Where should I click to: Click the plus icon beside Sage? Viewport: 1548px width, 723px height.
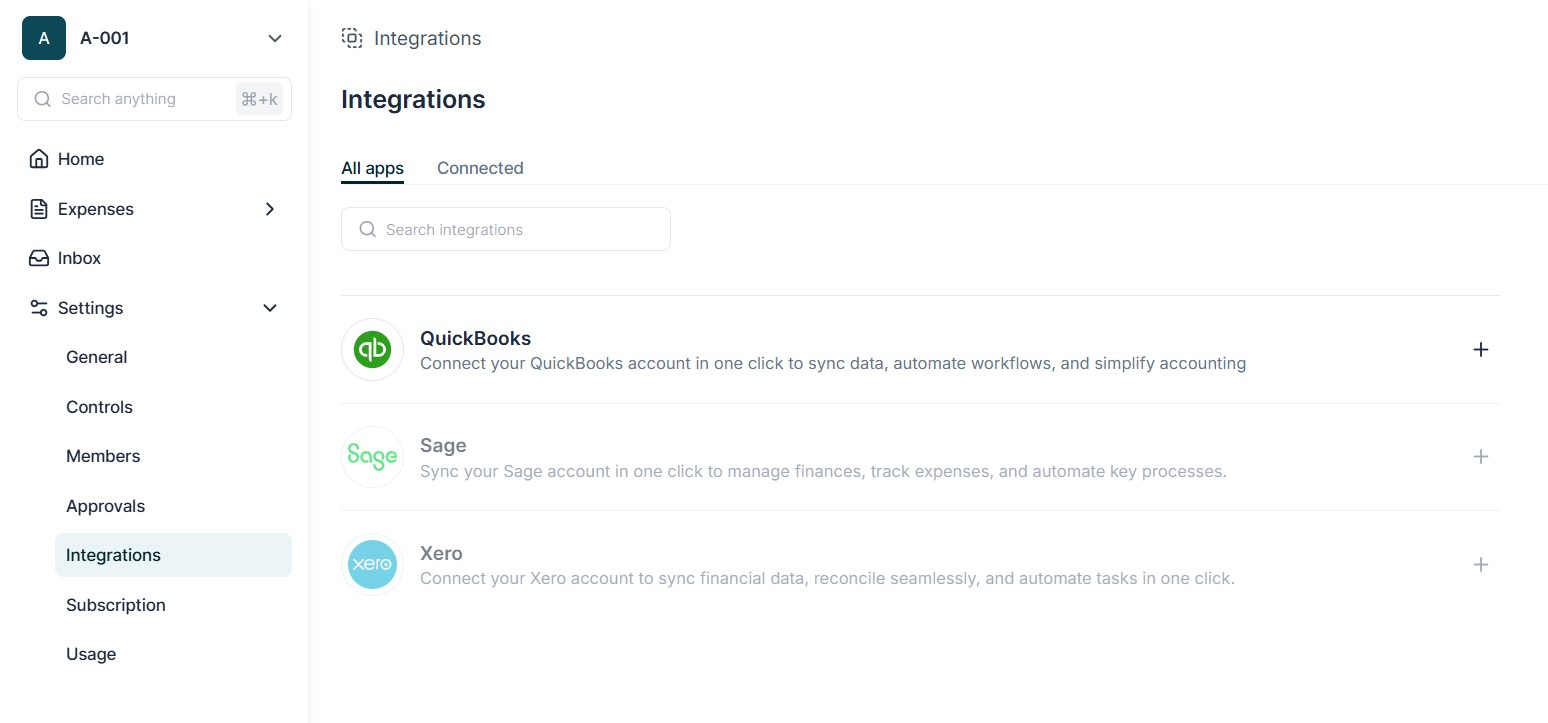[x=1481, y=457]
